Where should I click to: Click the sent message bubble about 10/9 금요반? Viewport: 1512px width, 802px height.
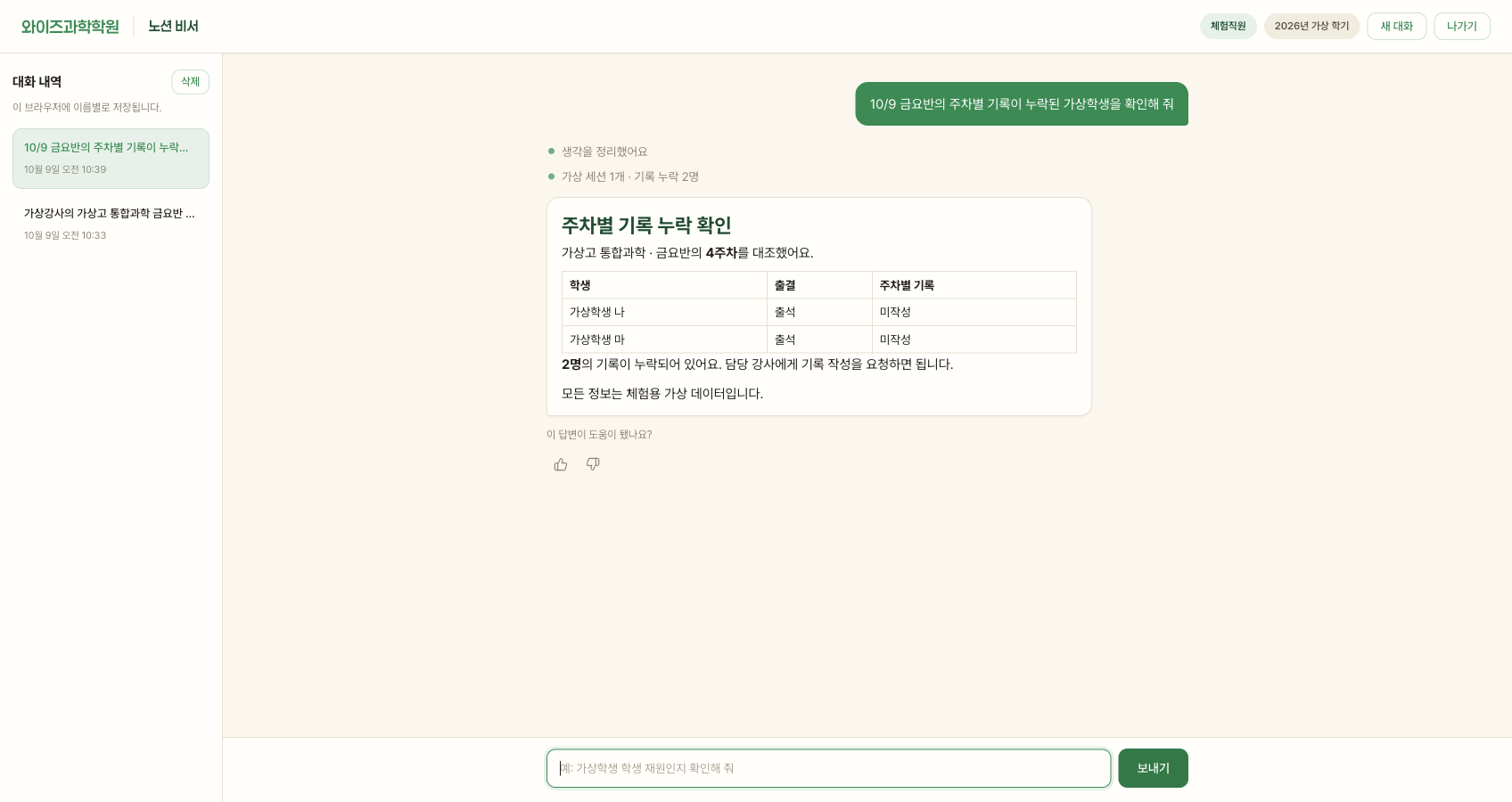(x=1022, y=104)
